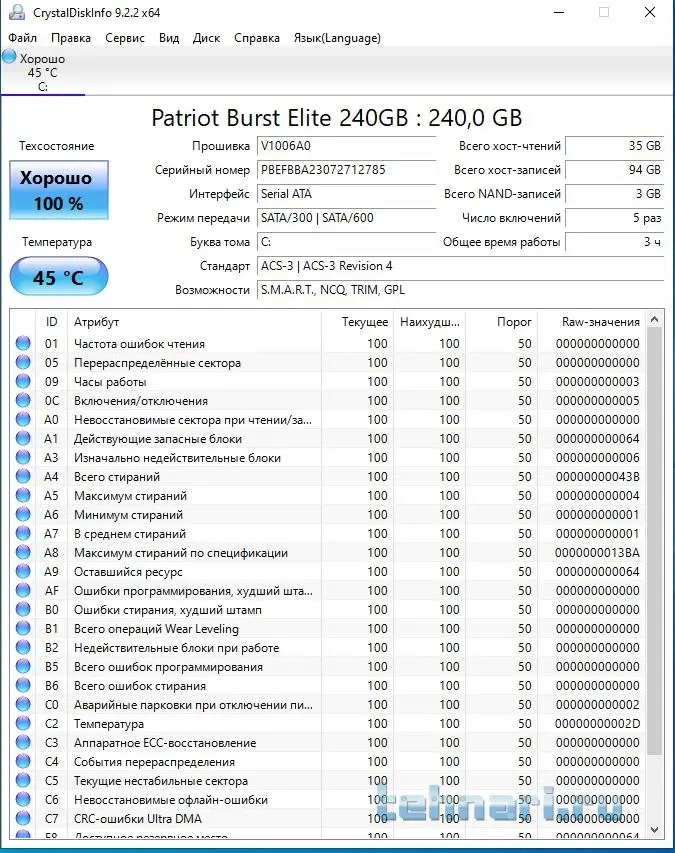Click the Стандарт field ACS-3 Revision 4

[460, 266]
